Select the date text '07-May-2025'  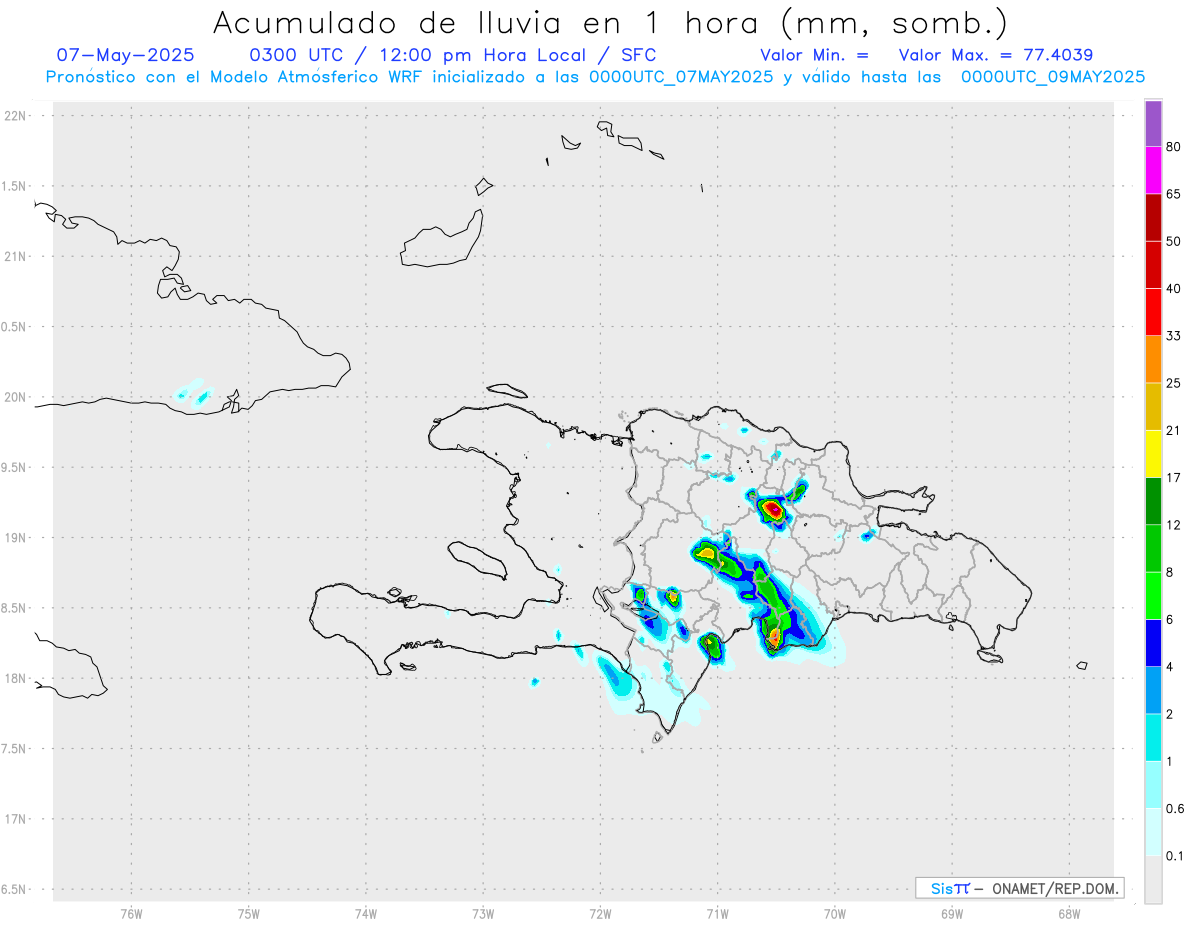pyautogui.click(x=125, y=55)
